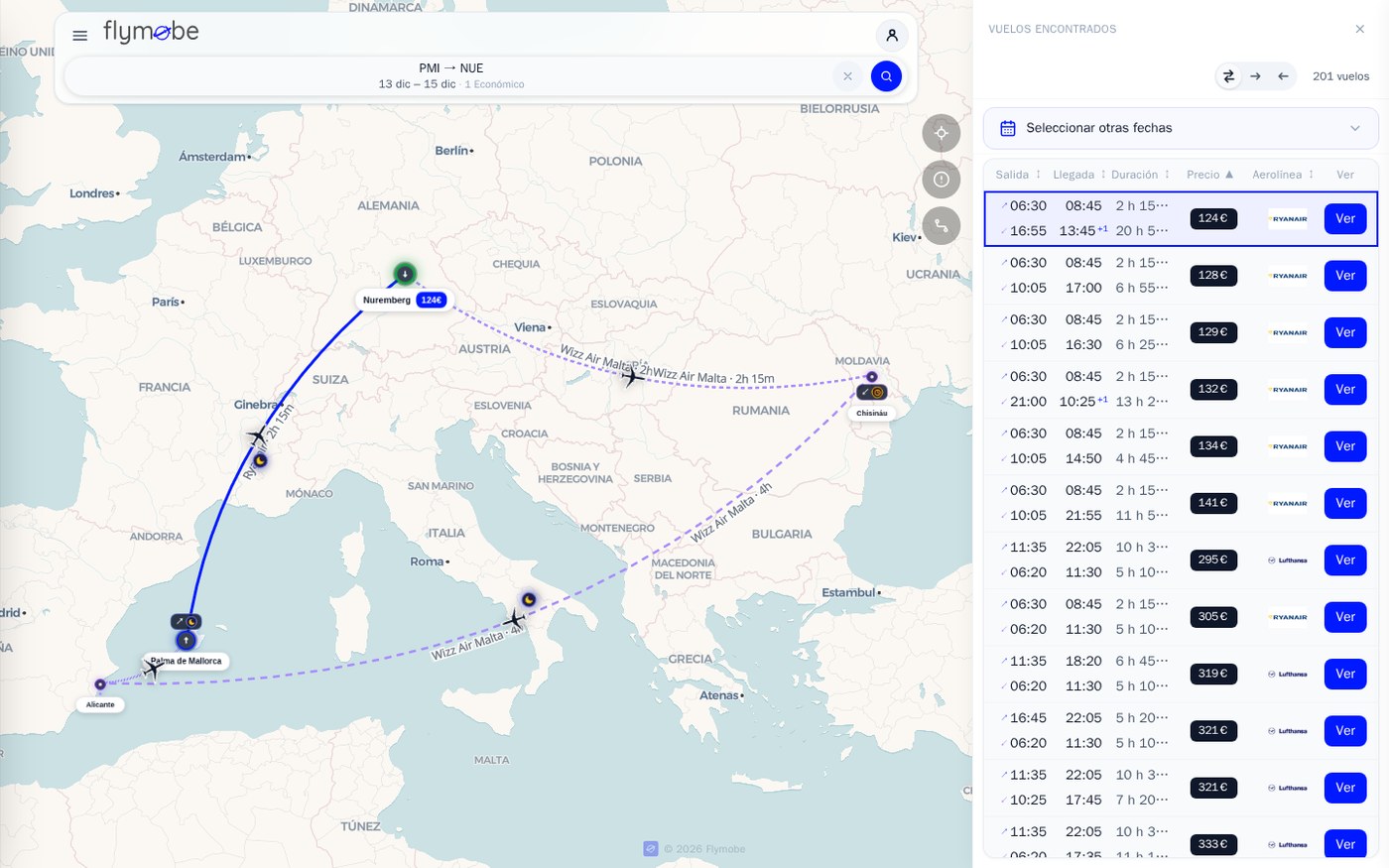The height and width of the screenshot is (868, 1389).
Task: Sort flights by Salida column
Action: (1018, 175)
